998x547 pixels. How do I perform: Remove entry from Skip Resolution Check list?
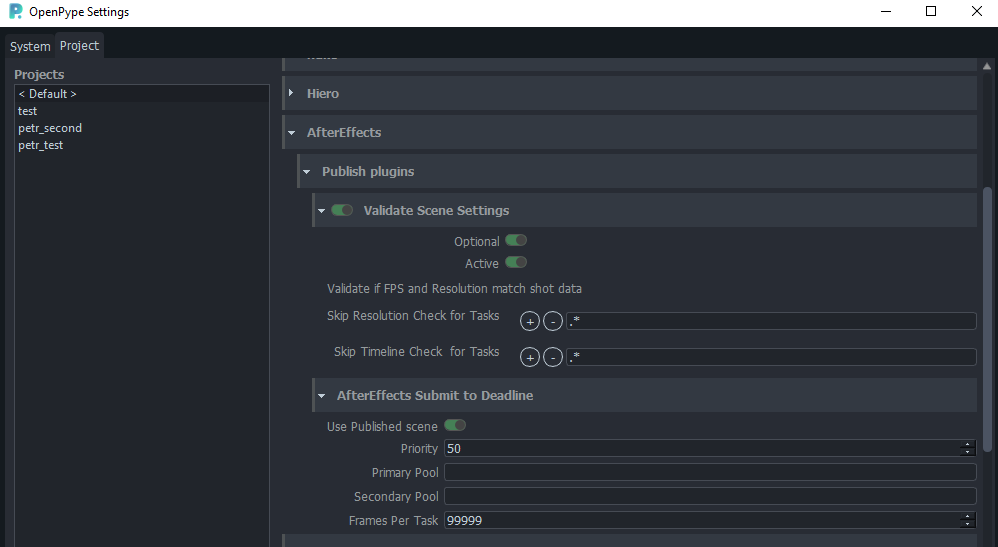(x=552, y=322)
